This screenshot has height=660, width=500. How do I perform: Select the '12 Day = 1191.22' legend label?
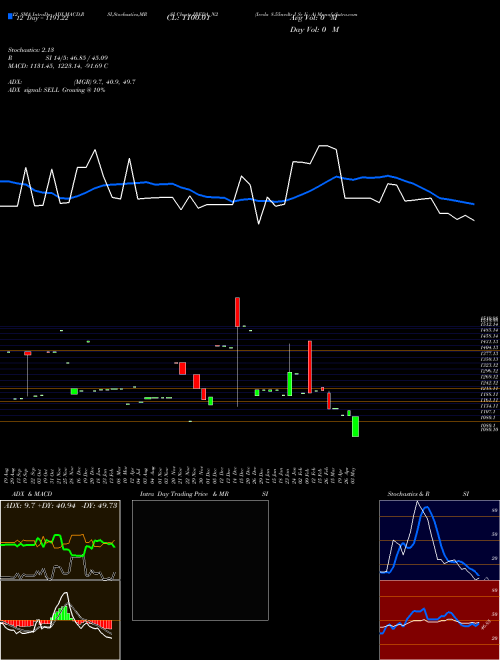coord(41,19)
